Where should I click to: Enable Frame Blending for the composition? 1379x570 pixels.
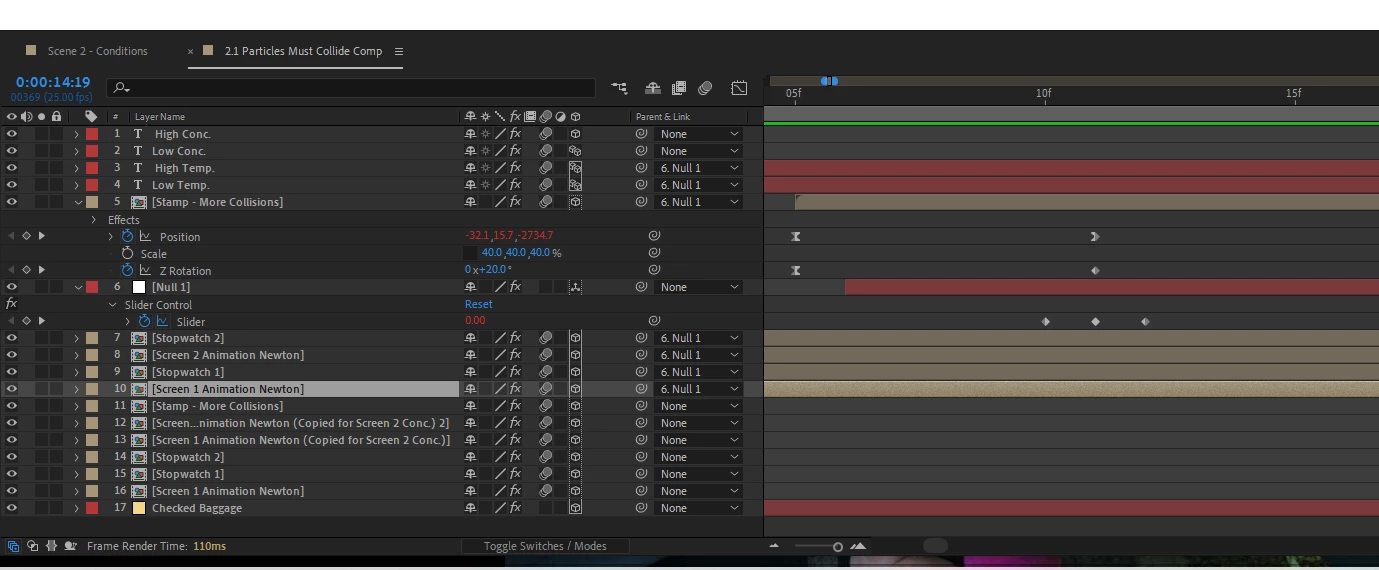[679, 88]
